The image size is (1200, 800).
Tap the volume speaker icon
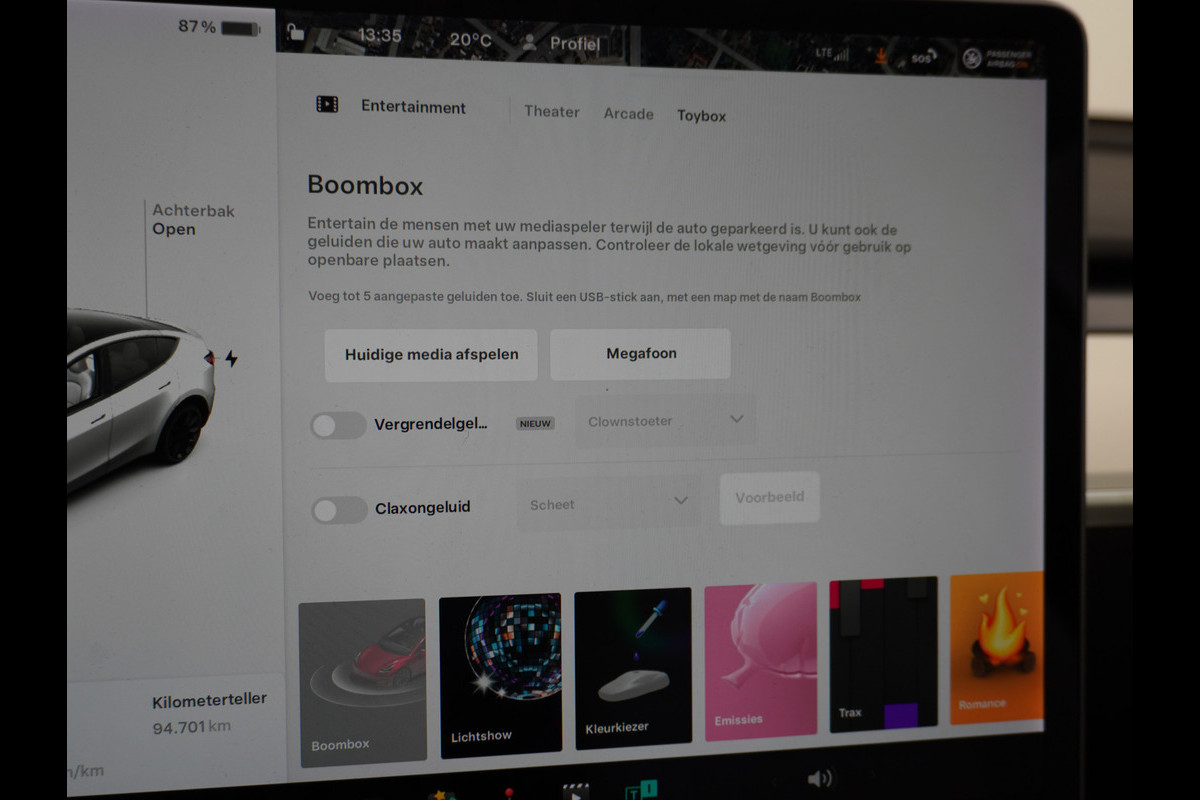click(820, 778)
